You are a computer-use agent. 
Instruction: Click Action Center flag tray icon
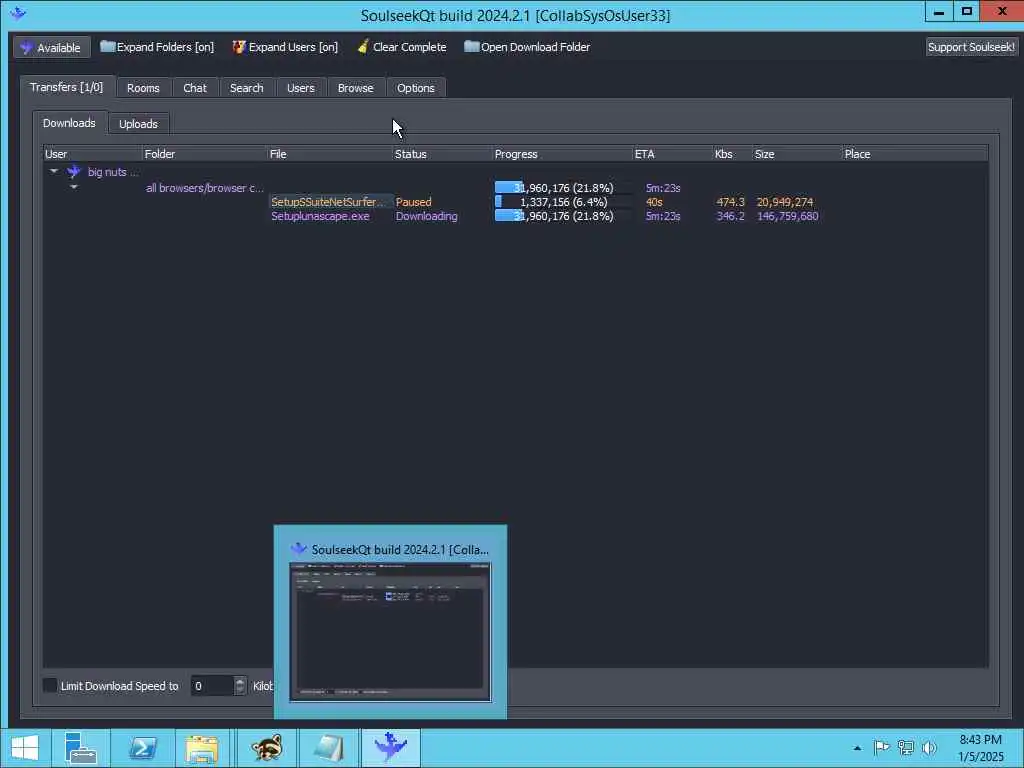click(x=881, y=747)
